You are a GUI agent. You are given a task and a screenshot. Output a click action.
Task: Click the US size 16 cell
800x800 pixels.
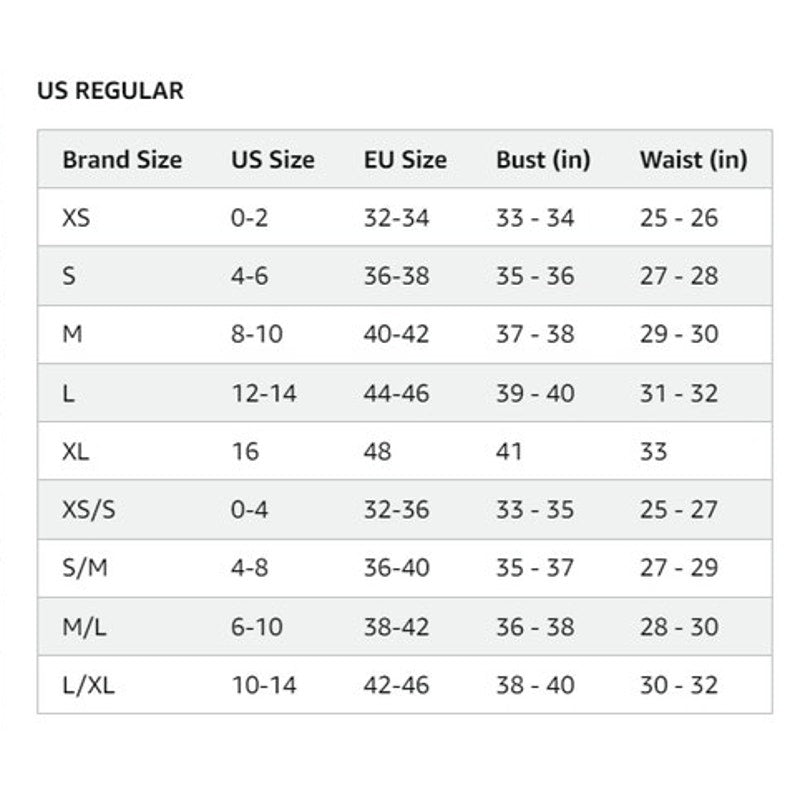tap(245, 451)
